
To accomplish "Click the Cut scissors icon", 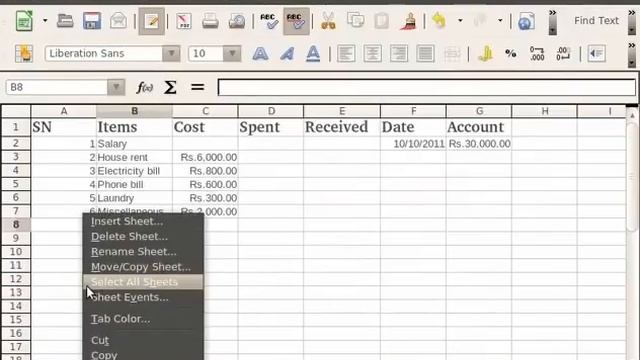I will pyautogui.click(x=328, y=20).
